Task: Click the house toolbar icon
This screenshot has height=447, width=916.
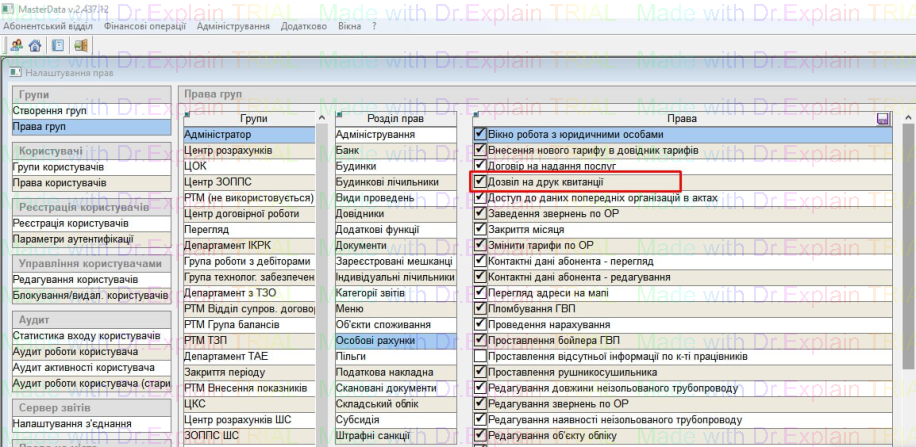Action: click(33, 45)
